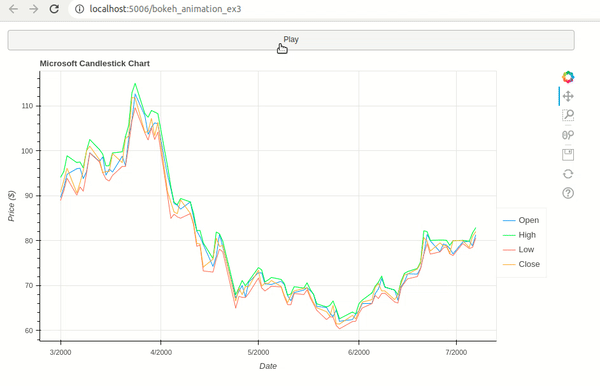Click the 100 y-axis tick label
Screen dimensions: 600x386
click(28, 151)
